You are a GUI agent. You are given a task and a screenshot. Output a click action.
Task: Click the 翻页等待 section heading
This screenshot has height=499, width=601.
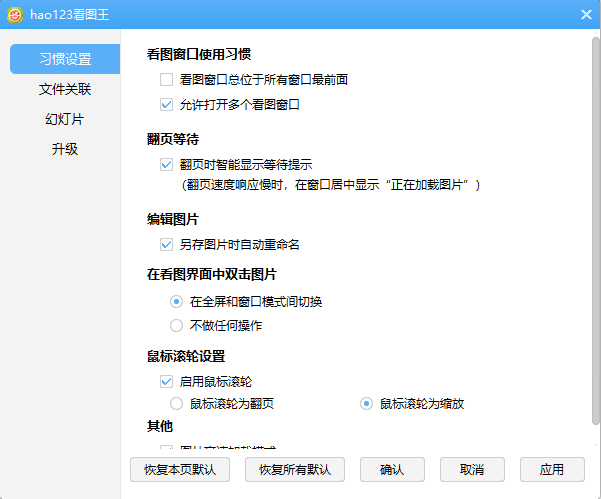(173, 139)
